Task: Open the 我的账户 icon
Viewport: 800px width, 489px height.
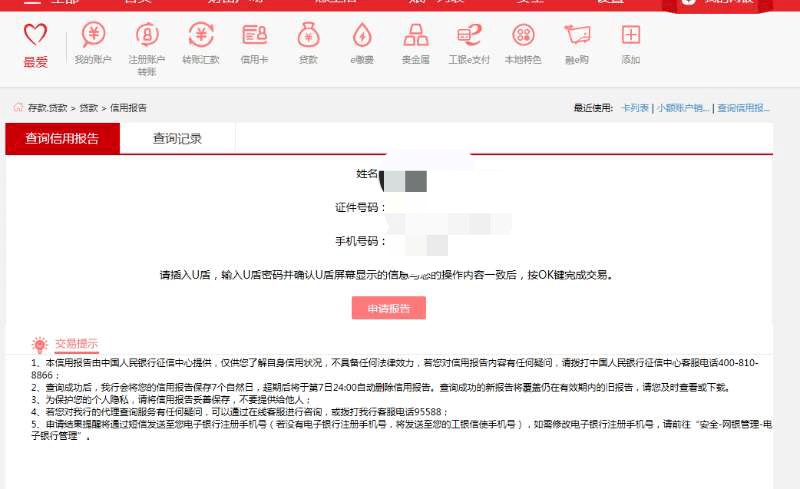Action: click(x=93, y=35)
